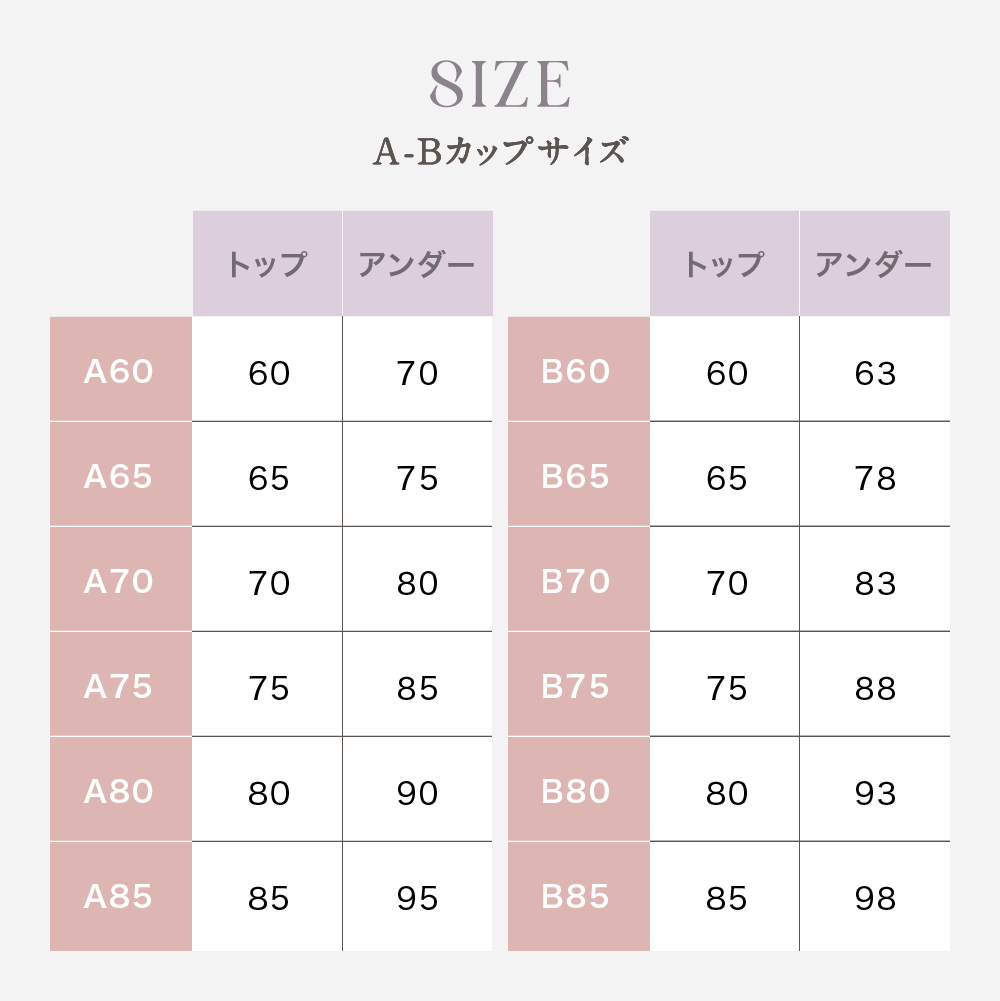Select the value 95 in the A85 row
The height and width of the screenshot is (1001, 1000).
point(417,898)
